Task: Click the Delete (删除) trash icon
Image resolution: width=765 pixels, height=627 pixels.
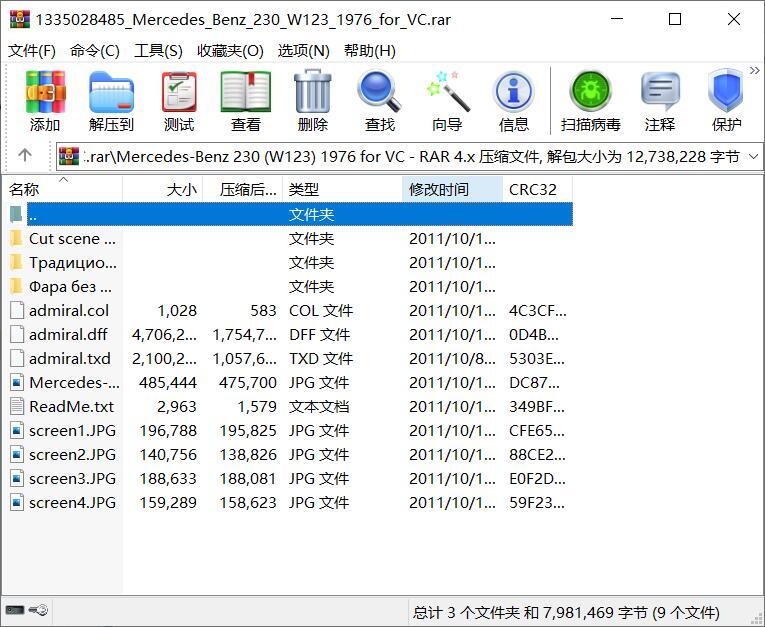Action: (313, 101)
